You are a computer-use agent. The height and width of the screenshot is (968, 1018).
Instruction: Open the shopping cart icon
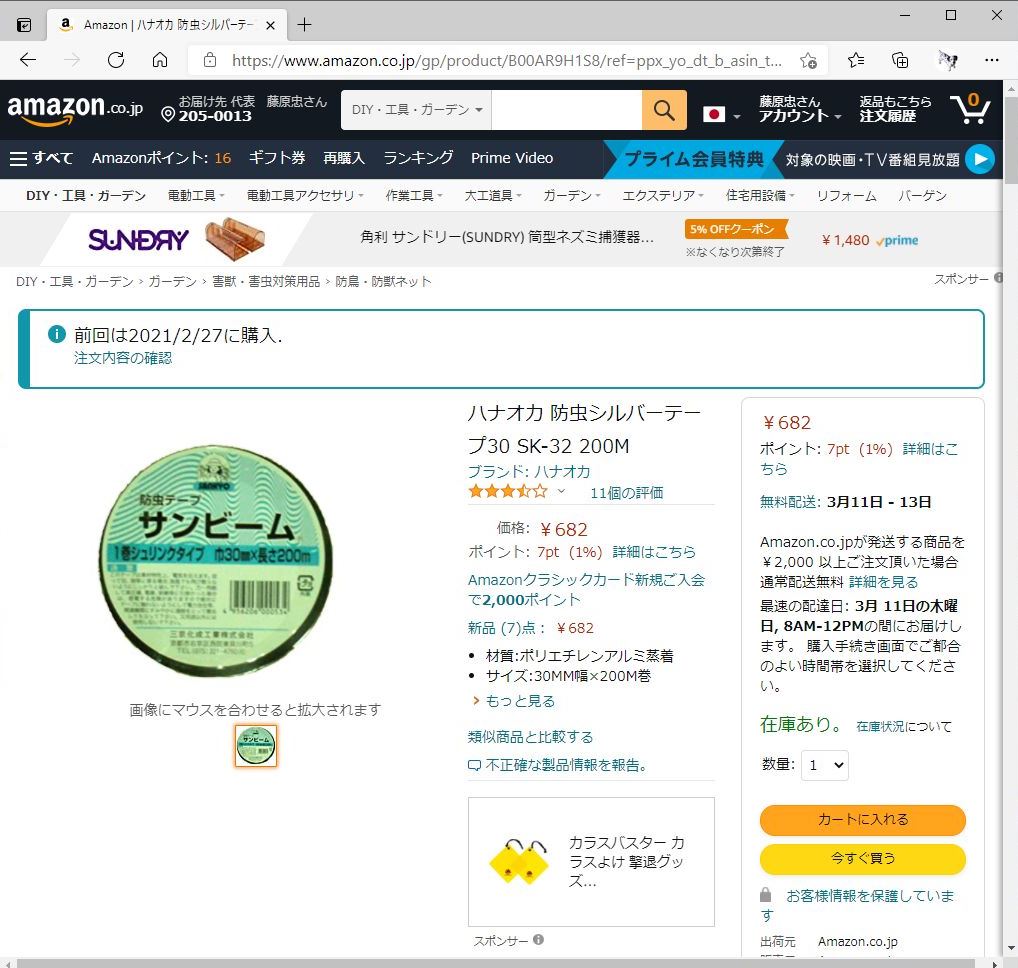[x=970, y=108]
